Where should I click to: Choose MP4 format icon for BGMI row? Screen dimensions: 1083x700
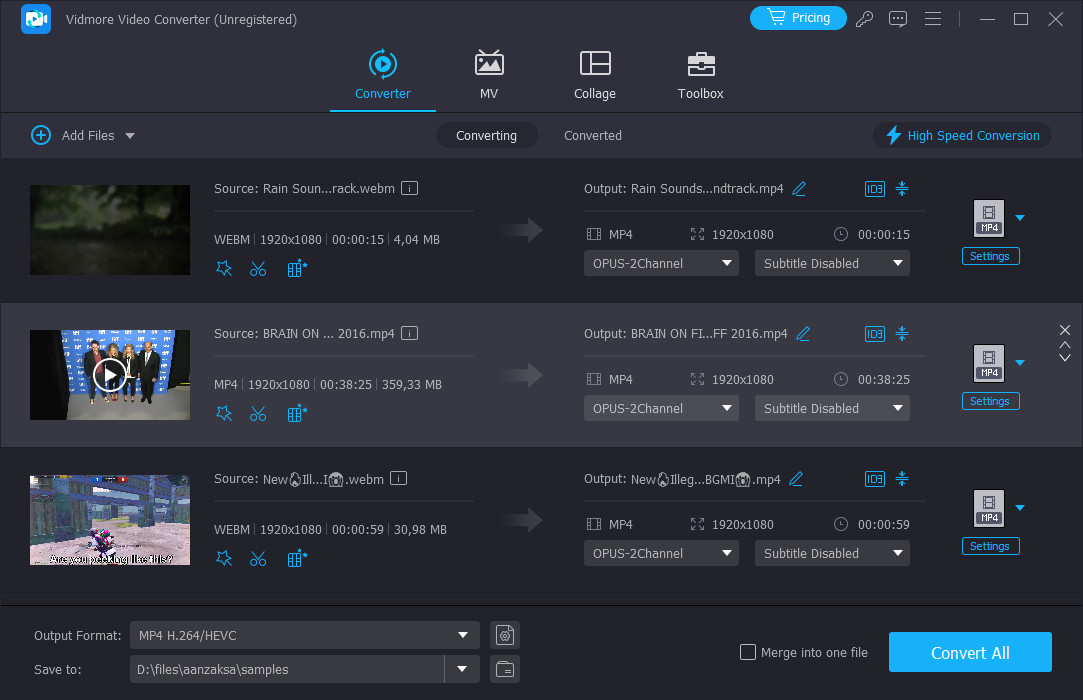pos(989,509)
